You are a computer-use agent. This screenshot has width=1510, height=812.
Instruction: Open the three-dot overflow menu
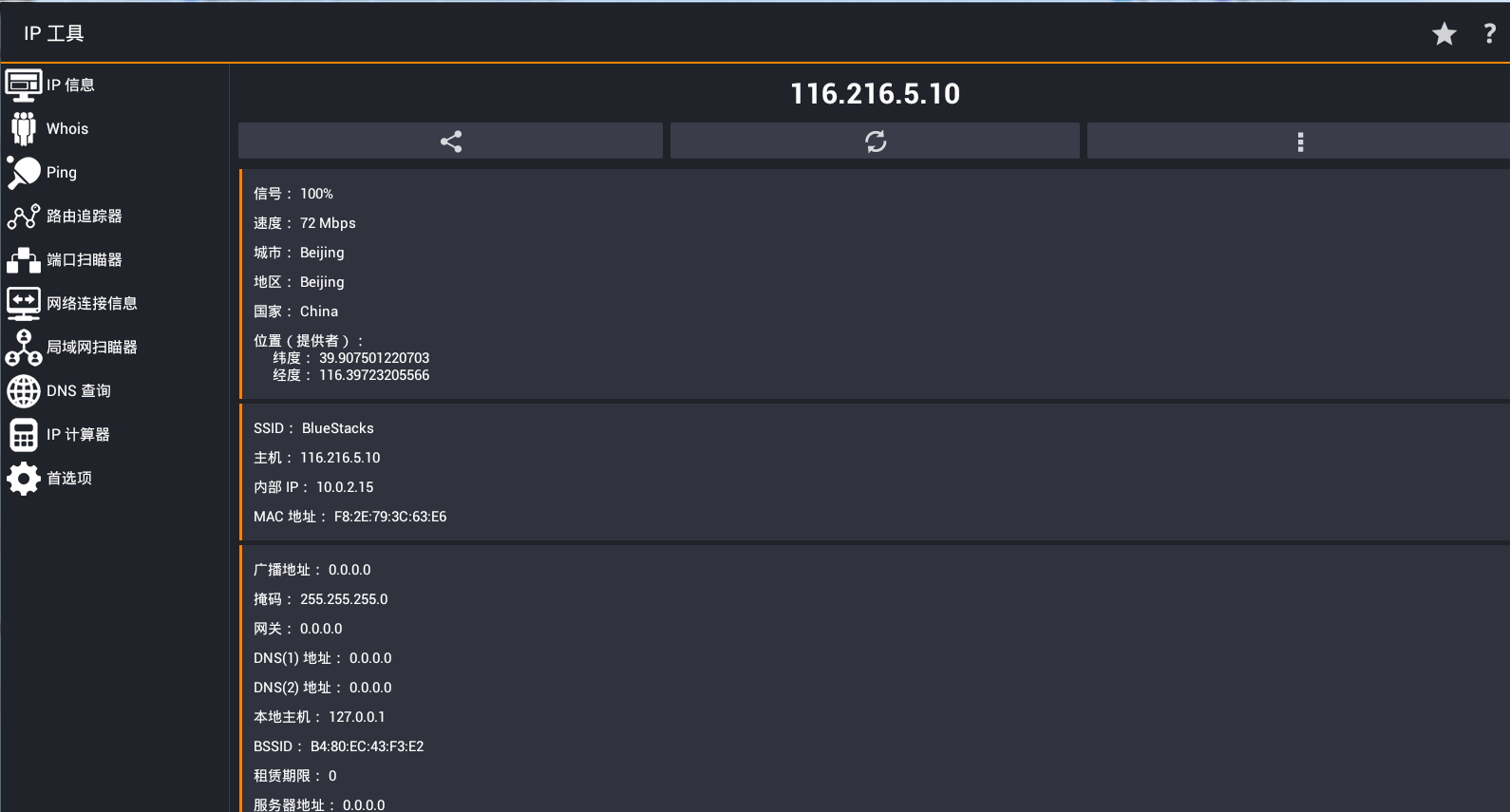1299,142
